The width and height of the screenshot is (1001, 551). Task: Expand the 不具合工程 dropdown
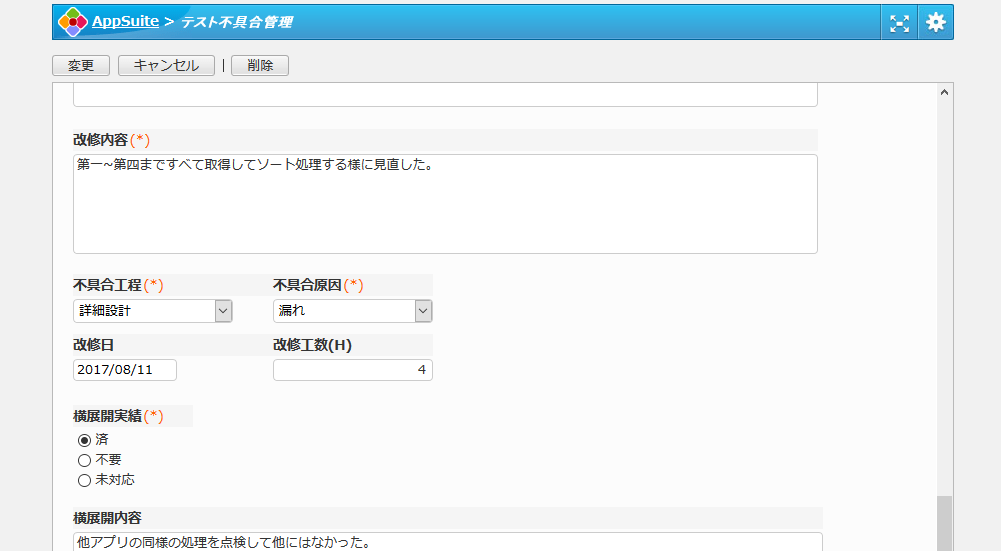153,311
